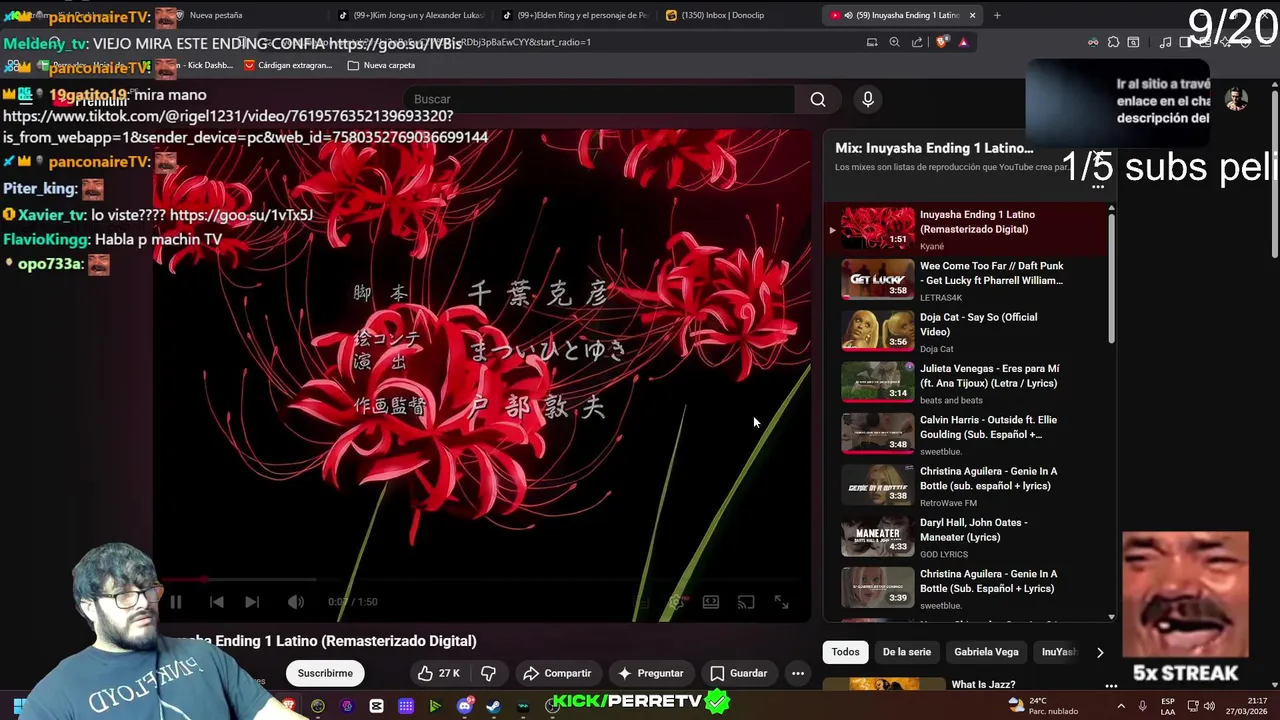This screenshot has width=1280, height=720.
Task: Open the music note playlist icon
Action: click(1165, 42)
